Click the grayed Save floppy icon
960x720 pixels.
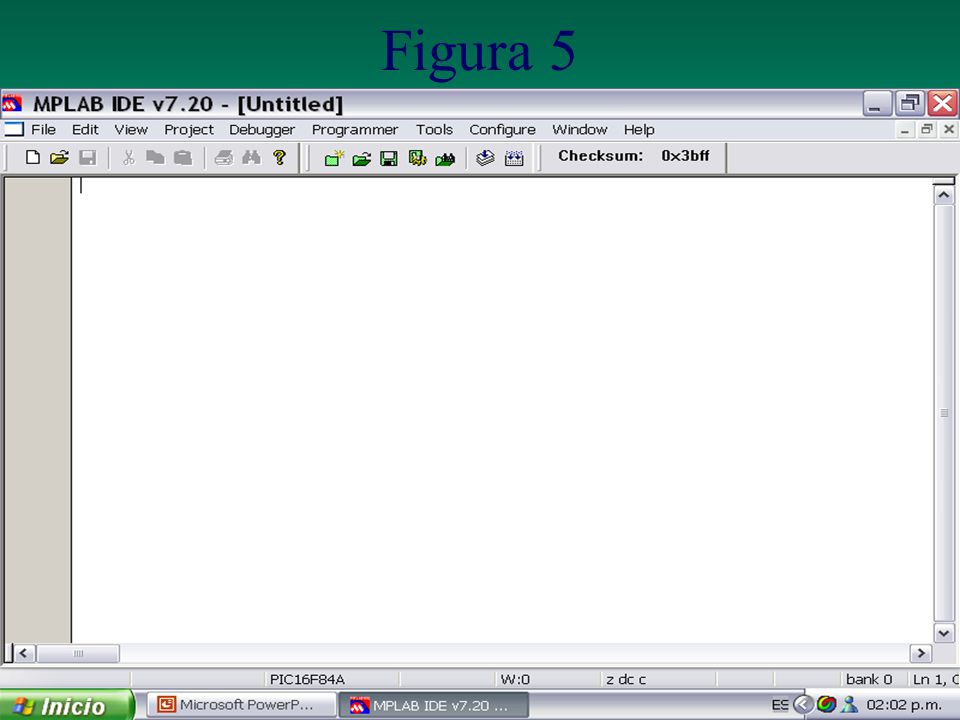(x=88, y=158)
